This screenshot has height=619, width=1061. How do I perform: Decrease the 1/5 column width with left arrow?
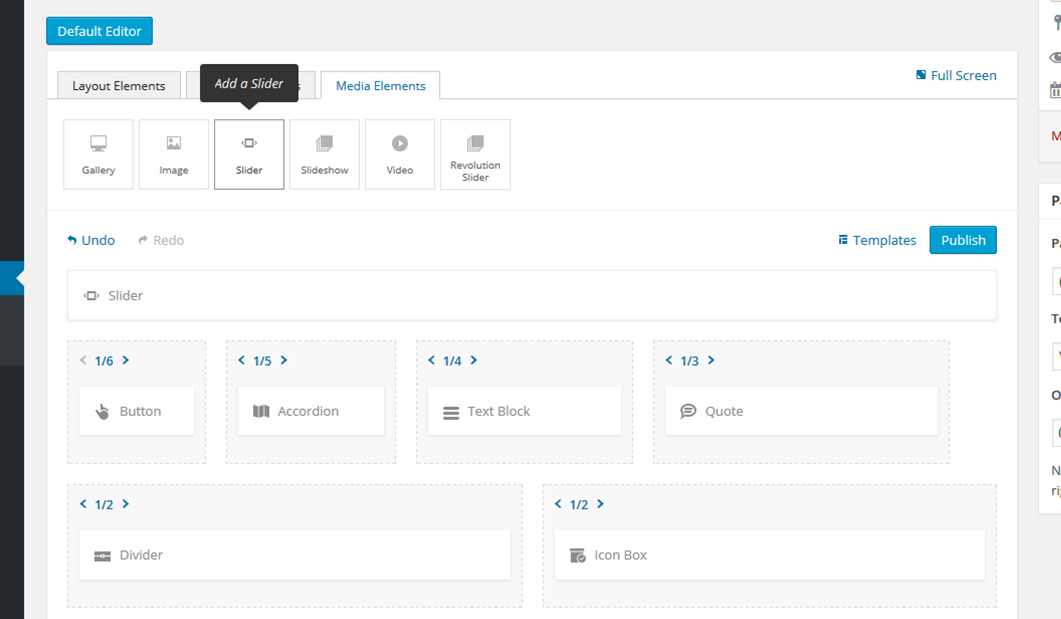tap(242, 360)
